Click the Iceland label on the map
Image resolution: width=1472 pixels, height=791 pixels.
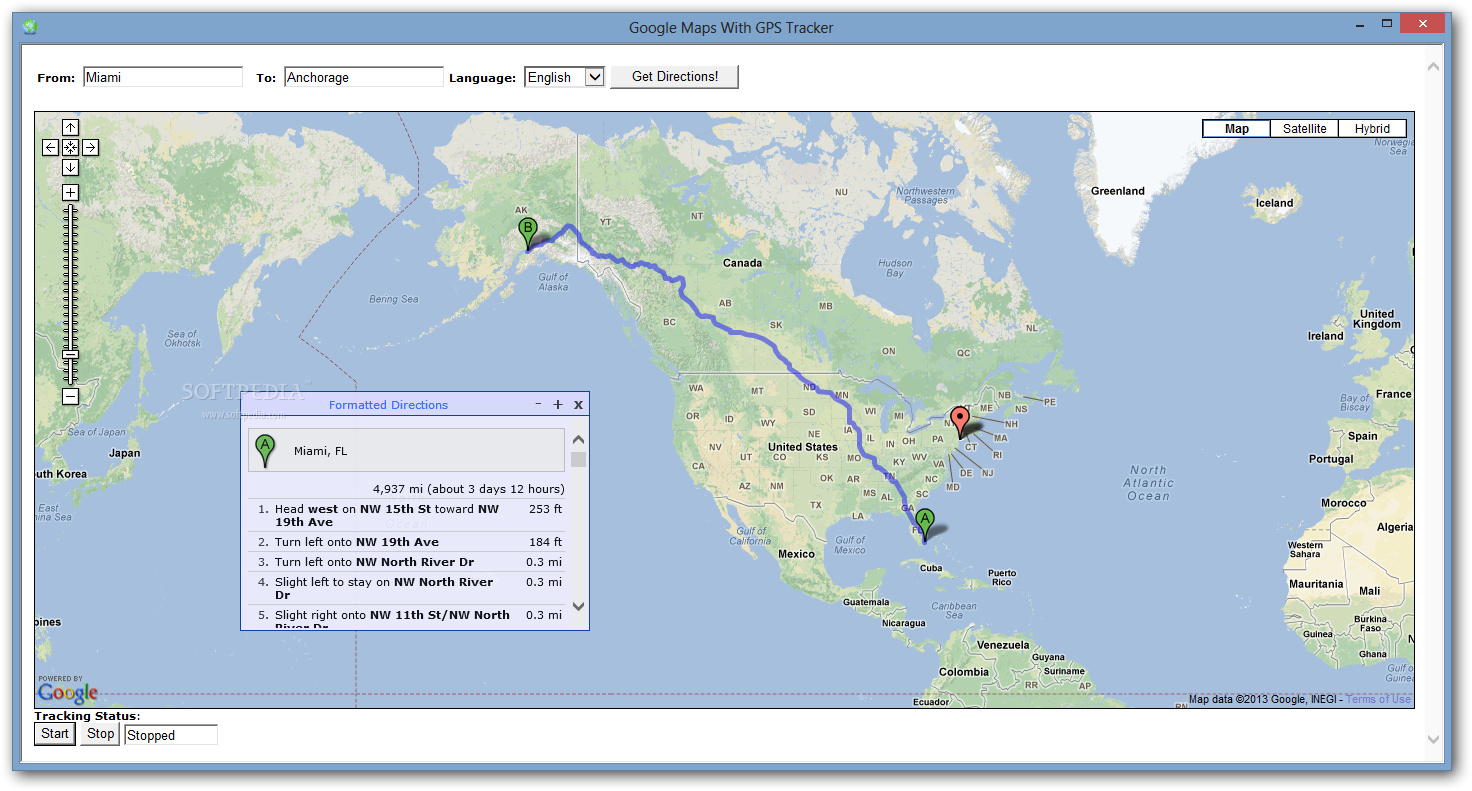pyautogui.click(x=1274, y=203)
